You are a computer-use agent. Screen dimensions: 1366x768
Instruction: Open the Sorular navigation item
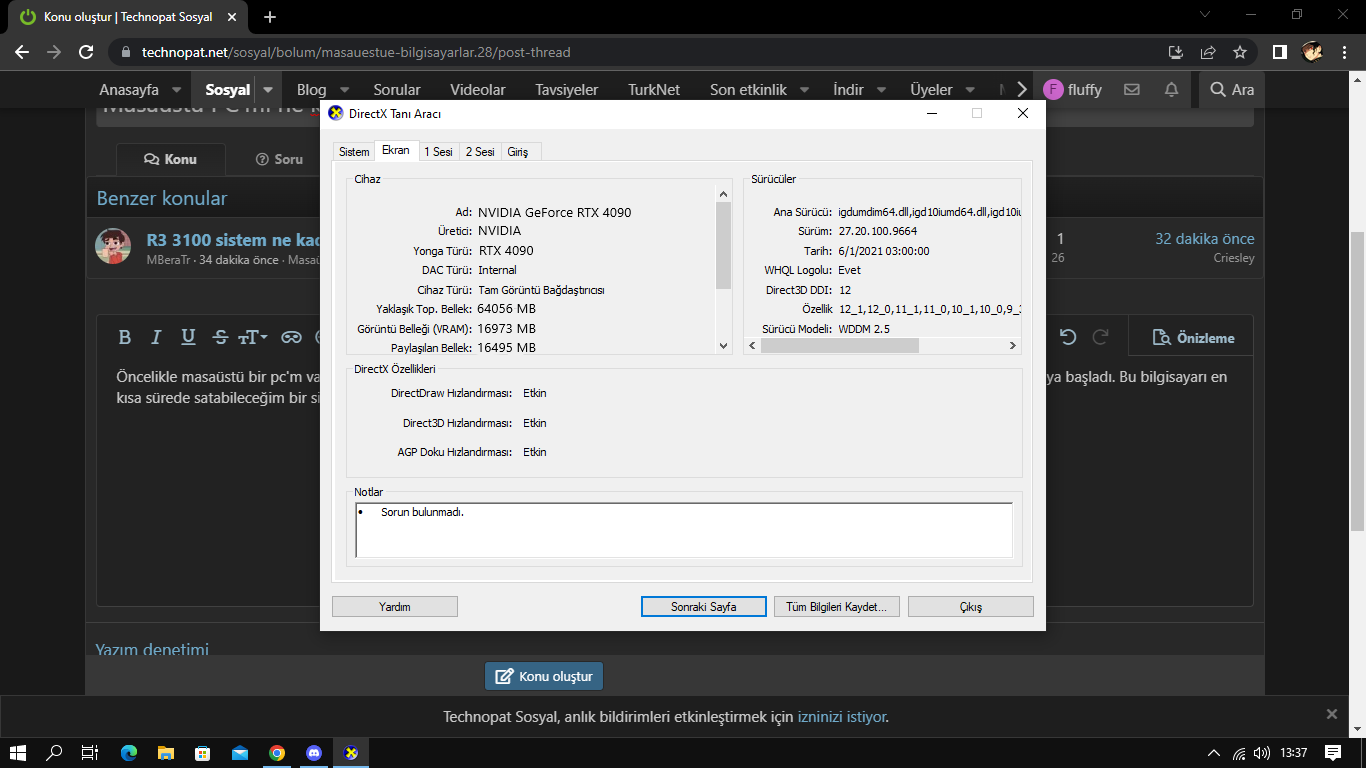click(397, 89)
